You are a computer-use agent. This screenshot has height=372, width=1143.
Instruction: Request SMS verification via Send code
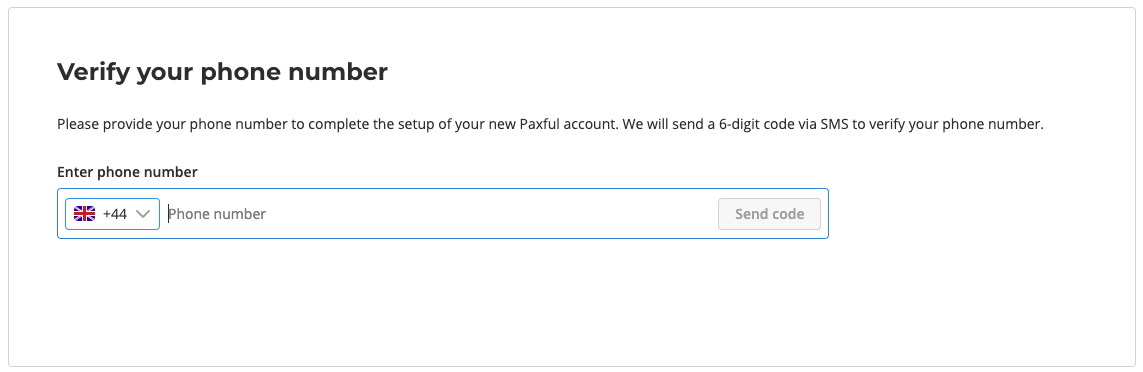click(769, 214)
